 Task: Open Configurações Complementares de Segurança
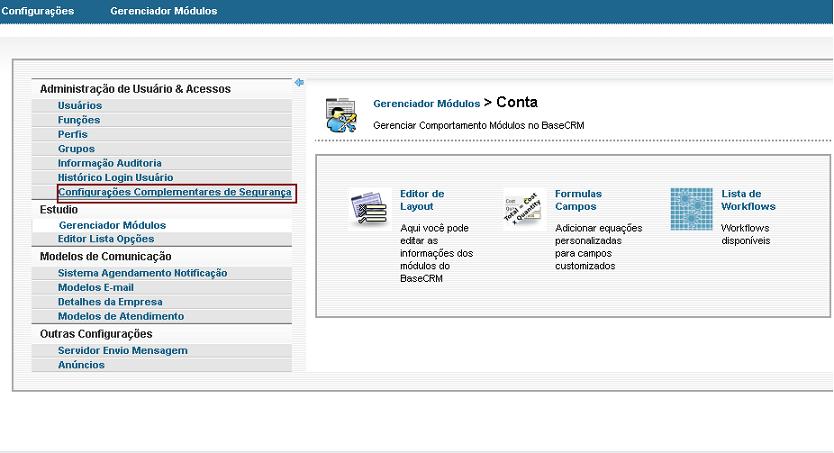pos(174,192)
